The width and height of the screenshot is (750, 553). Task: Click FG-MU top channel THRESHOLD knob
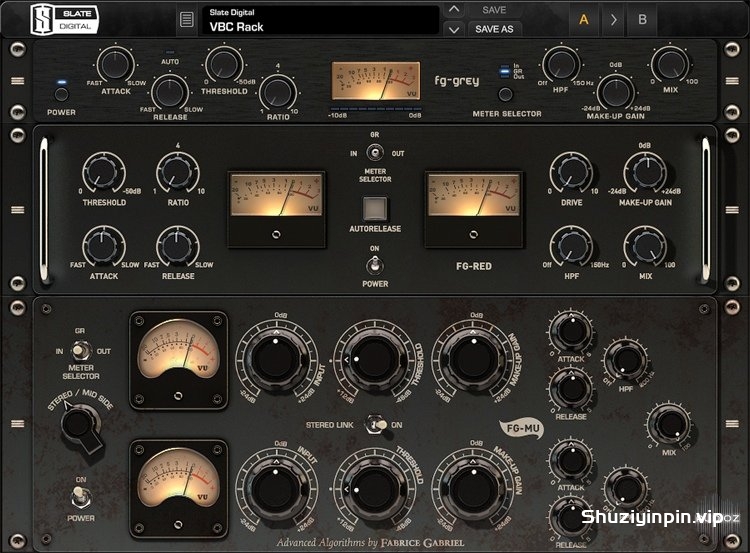click(375, 359)
